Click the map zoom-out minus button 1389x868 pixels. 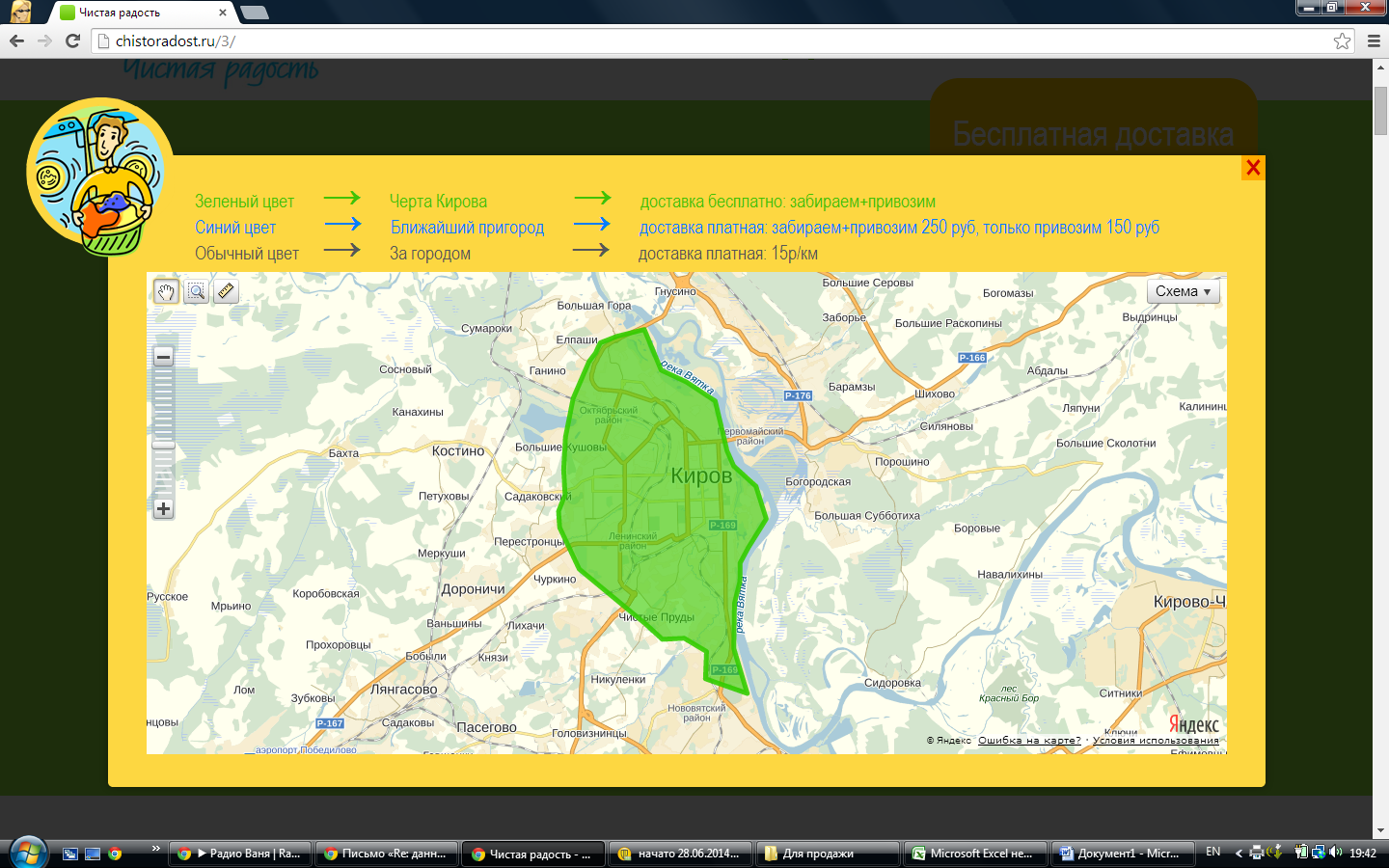point(163,357)
